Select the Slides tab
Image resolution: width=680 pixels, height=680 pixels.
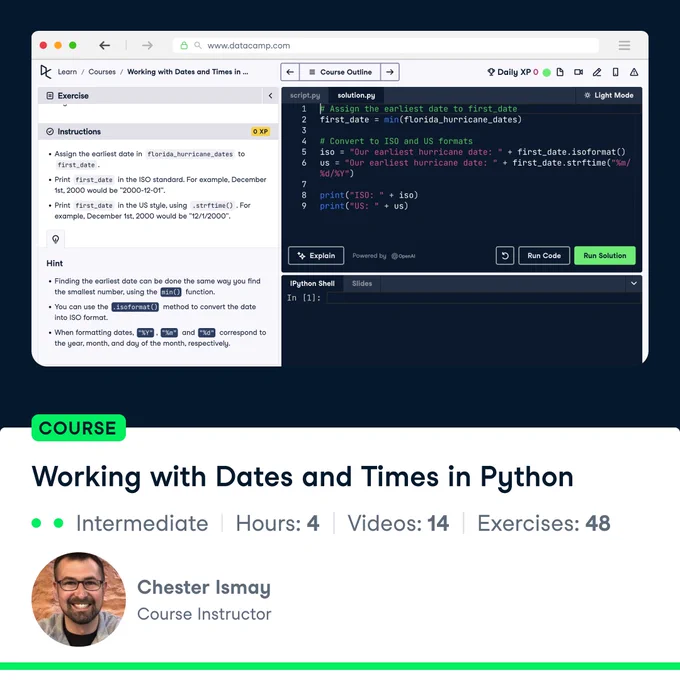coord(362,284)
